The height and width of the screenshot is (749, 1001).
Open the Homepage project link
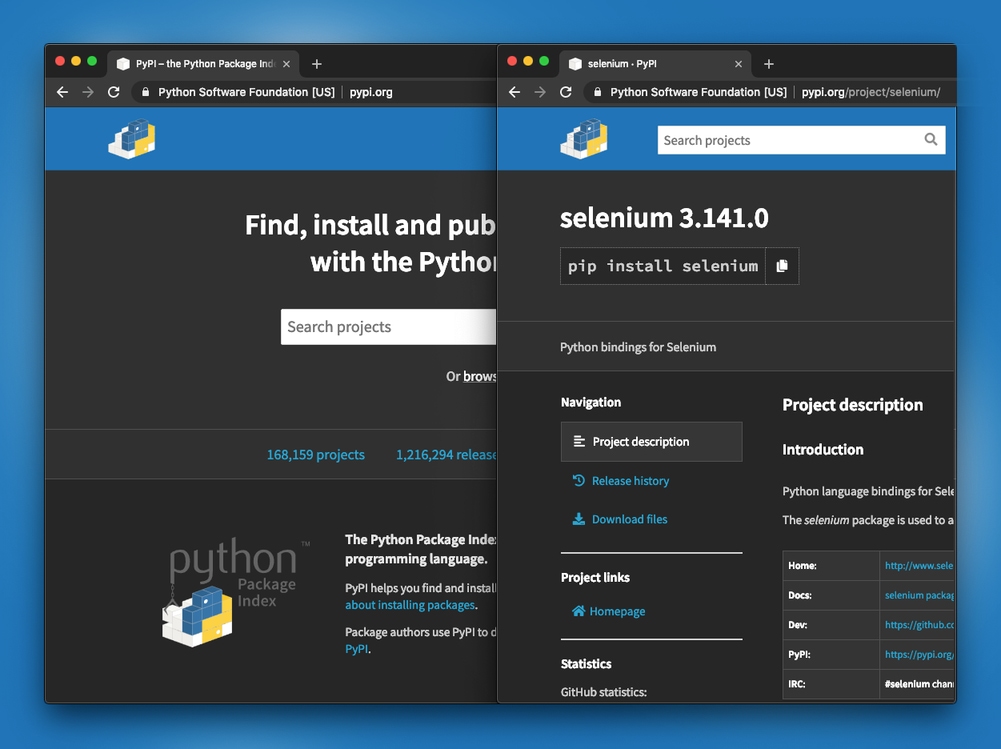(x=617, y=612)
